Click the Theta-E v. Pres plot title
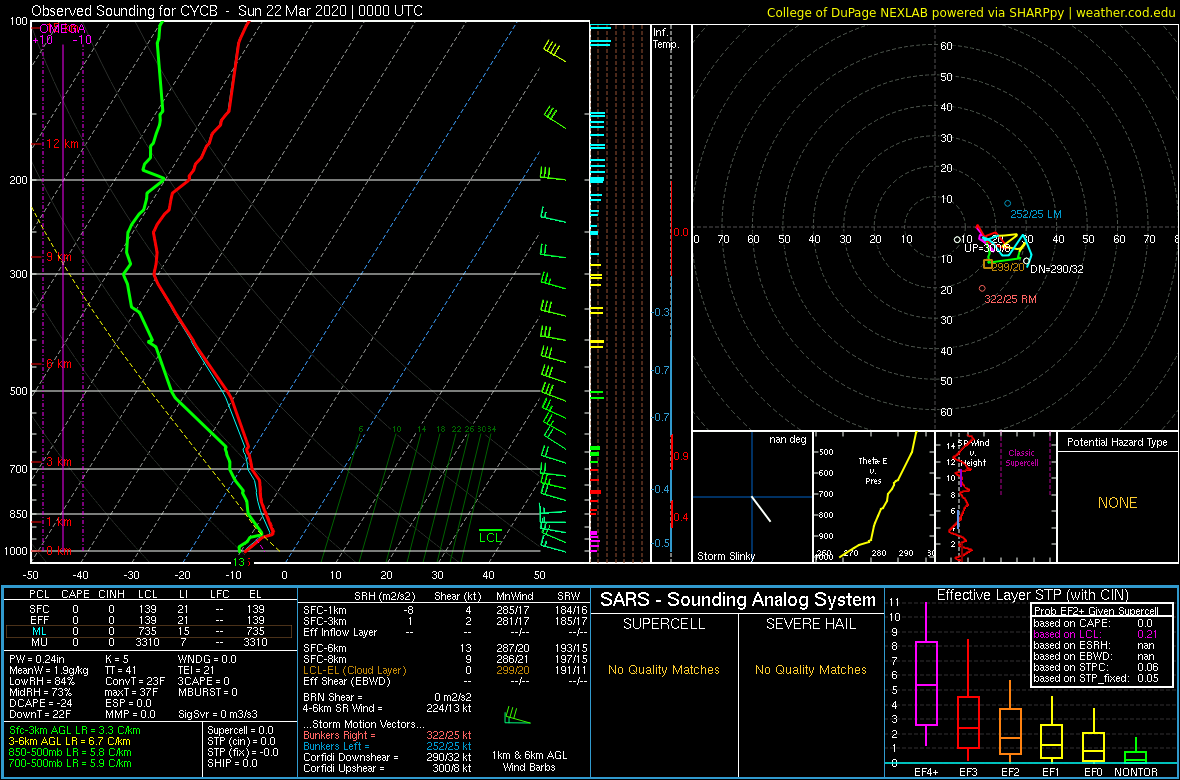The width and height of the screenshot is (1180, 780). point(871,470)
